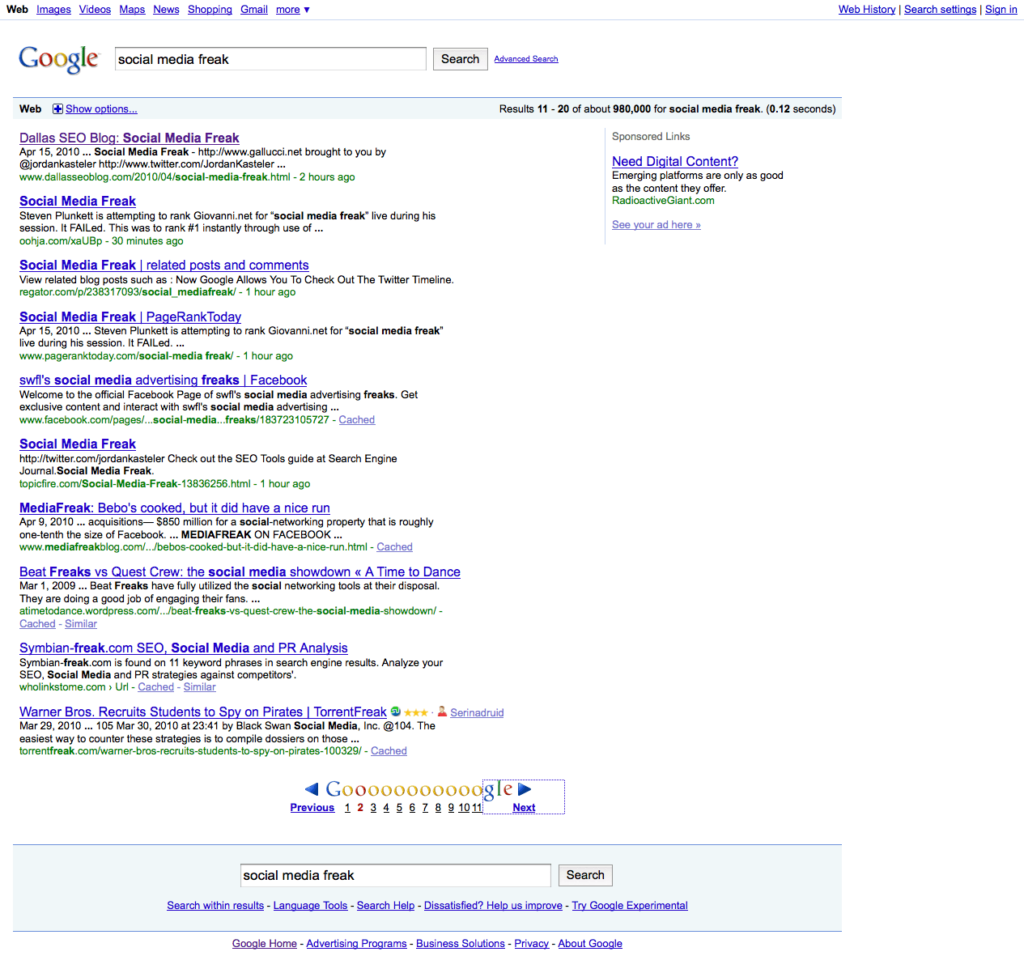Click the top Search button

pyautogui.click(x=460, y=59)
